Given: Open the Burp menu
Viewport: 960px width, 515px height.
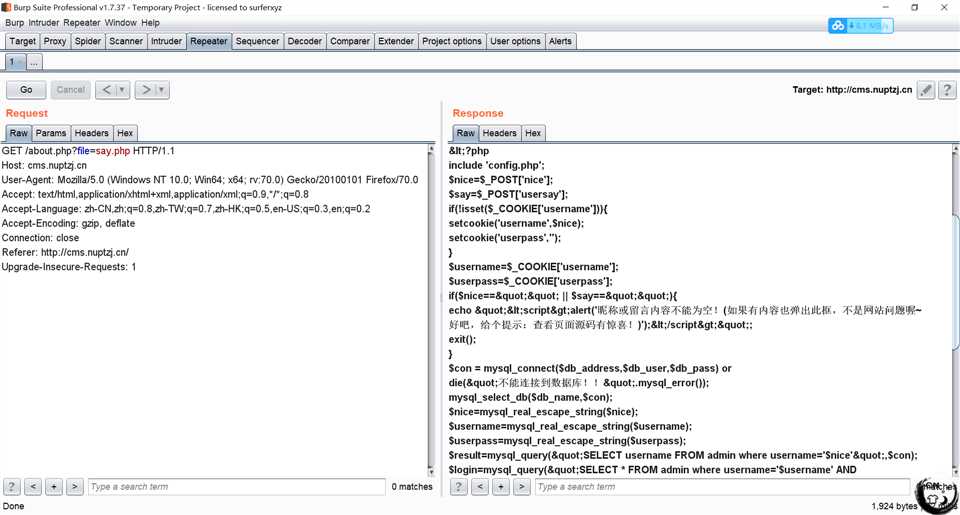Looking at the screenshot, I should [x=15, y=23].
